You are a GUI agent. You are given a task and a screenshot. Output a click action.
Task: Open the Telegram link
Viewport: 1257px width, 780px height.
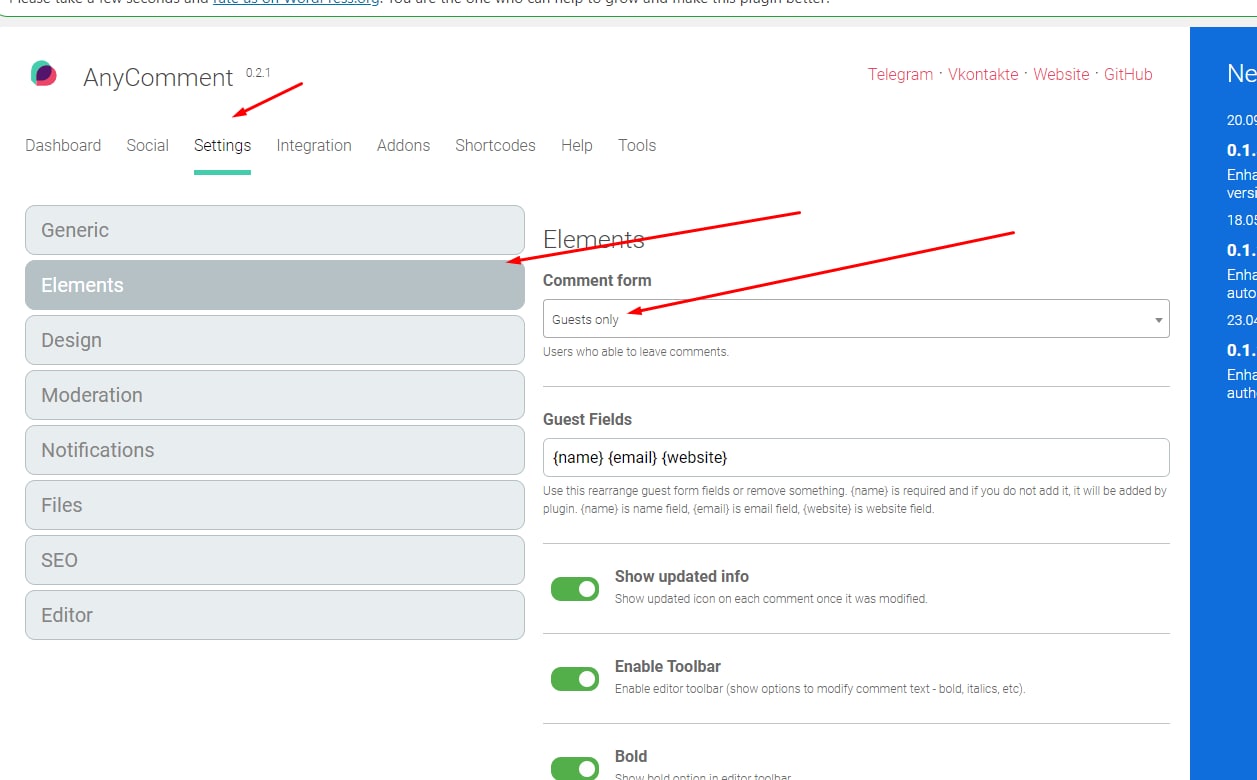click(900, 74)
